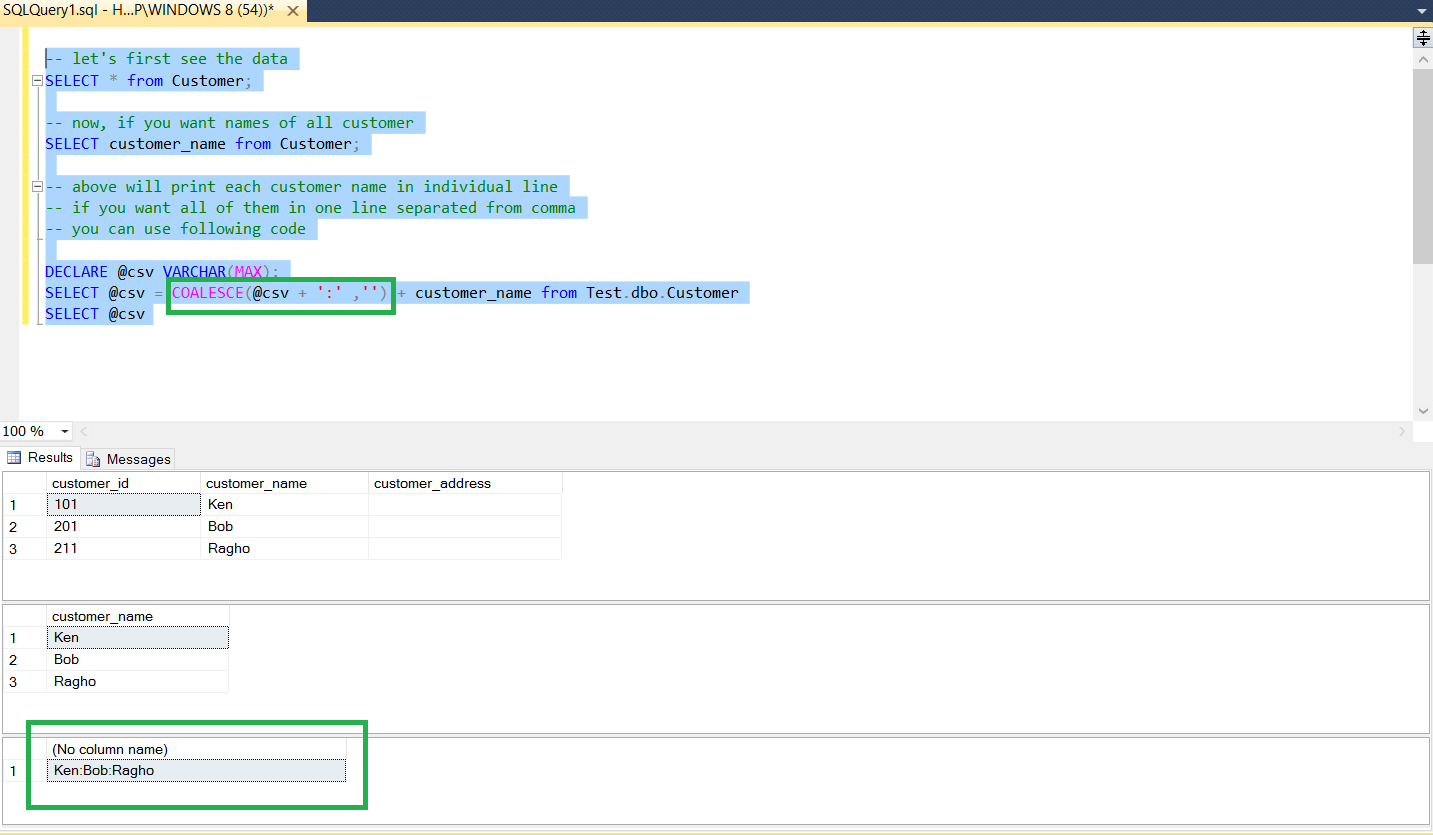Click the Messages document icon
The image size is (1433, 835).
93,458
